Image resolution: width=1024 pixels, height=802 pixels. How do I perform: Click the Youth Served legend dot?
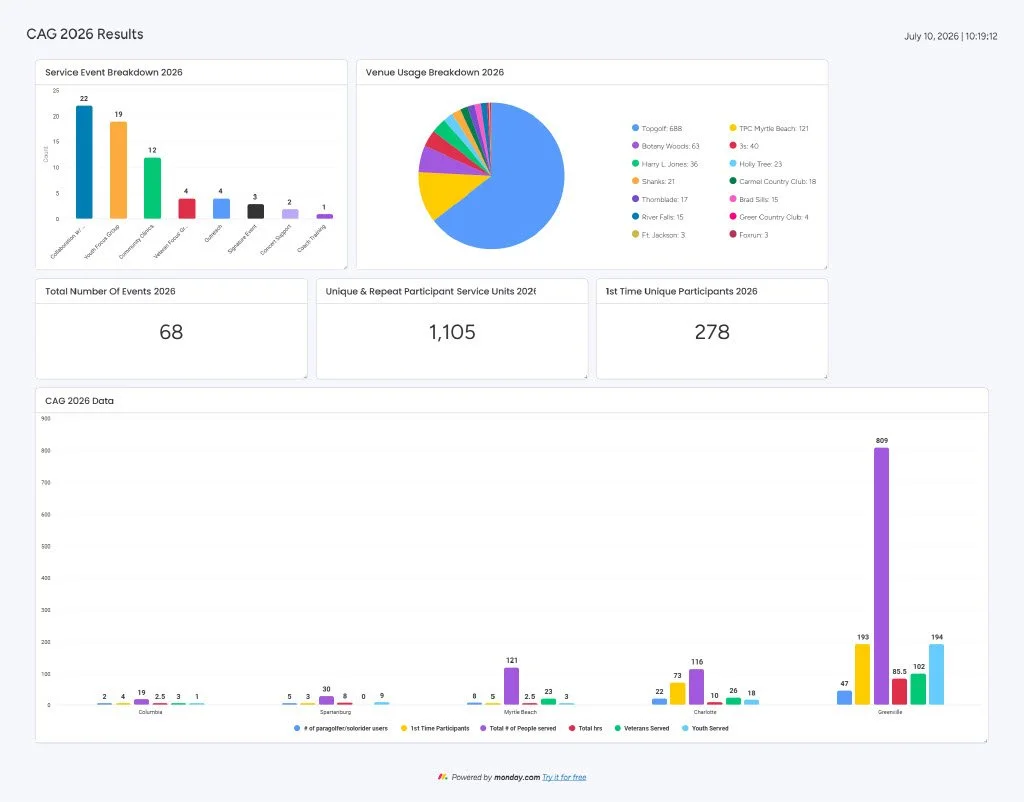(685, 728)
